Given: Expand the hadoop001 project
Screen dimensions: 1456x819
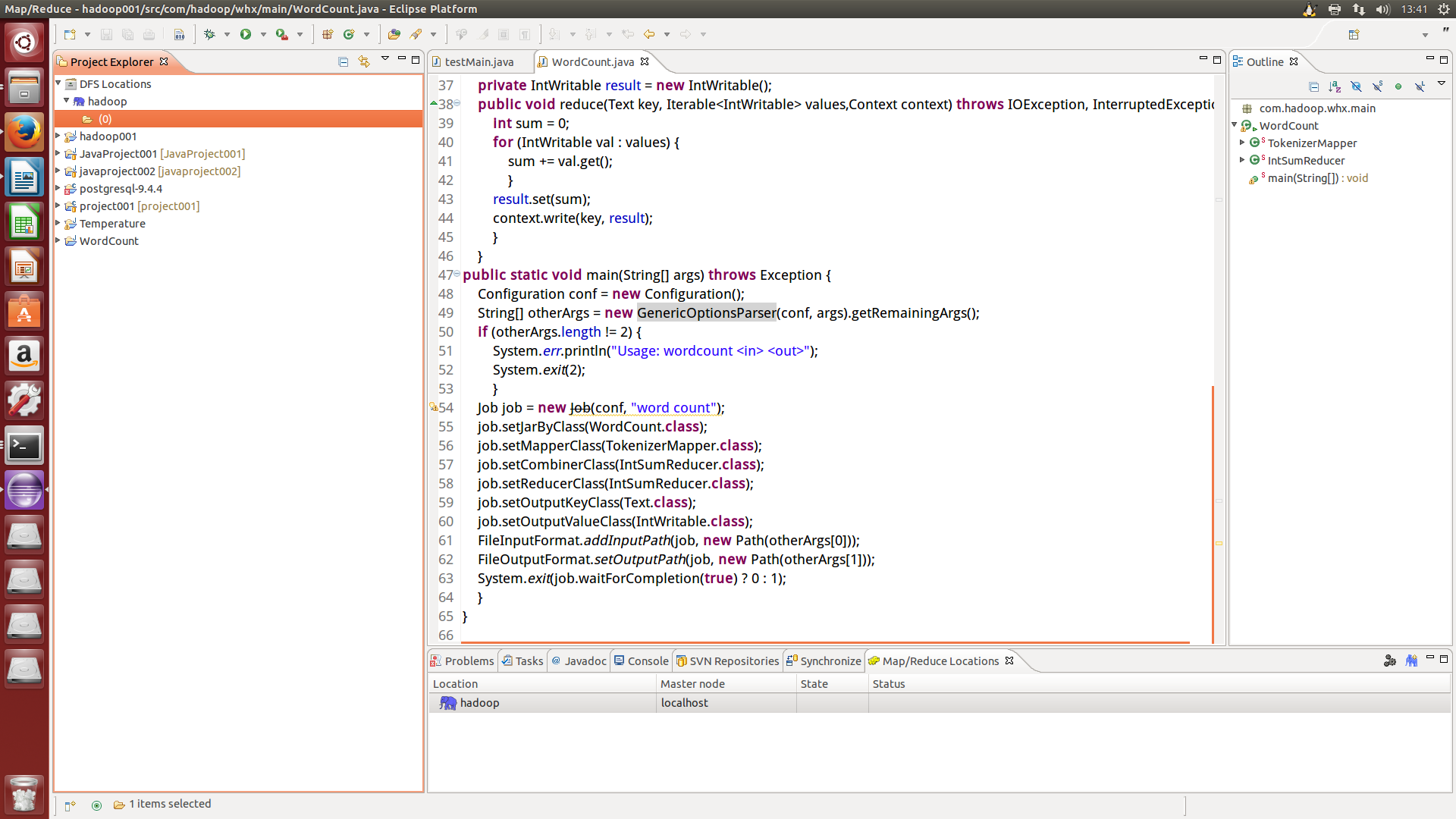Looking at the screenshot, I should pyautogui.click(x=58, y=136).
